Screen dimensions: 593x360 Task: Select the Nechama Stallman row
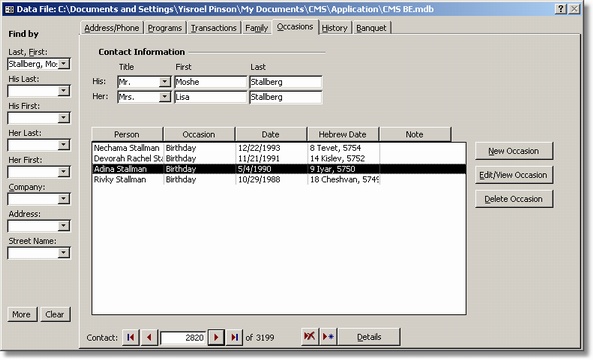[x=279, y=148]
